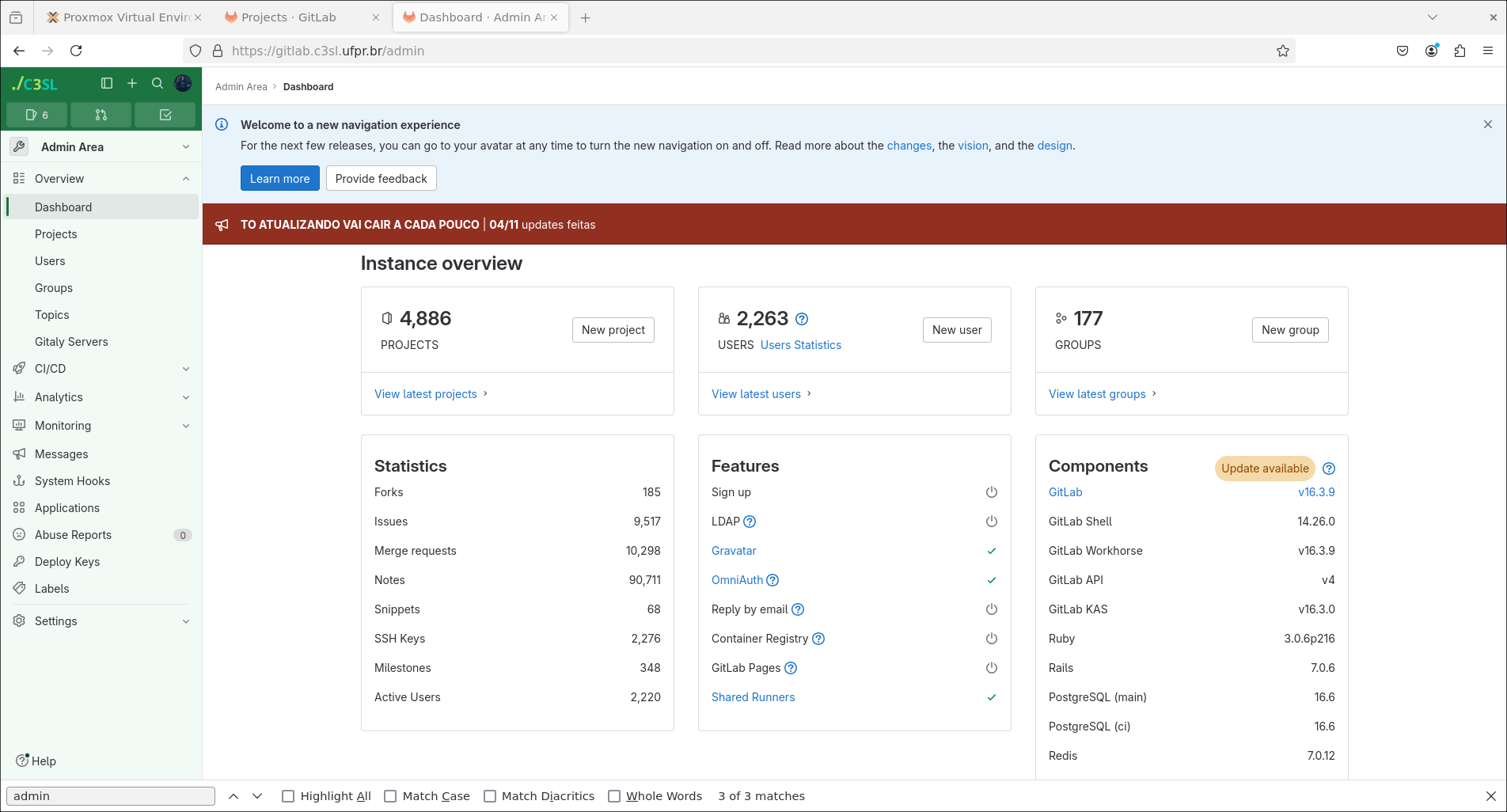
Task: Bookmark this page with star icon
Action: tap(1283, 51)
